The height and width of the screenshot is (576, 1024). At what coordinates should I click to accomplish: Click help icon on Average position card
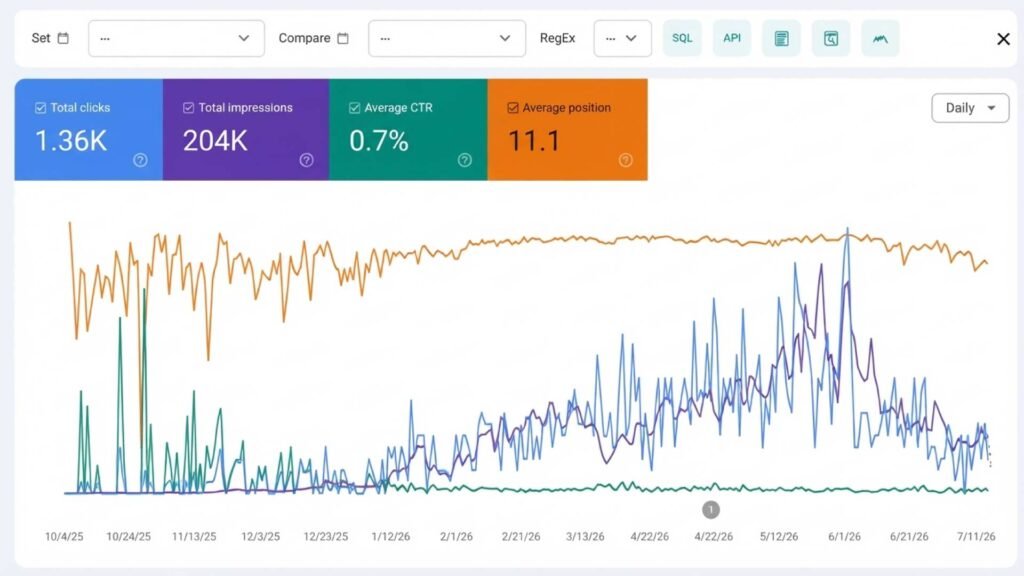(626, 160)
